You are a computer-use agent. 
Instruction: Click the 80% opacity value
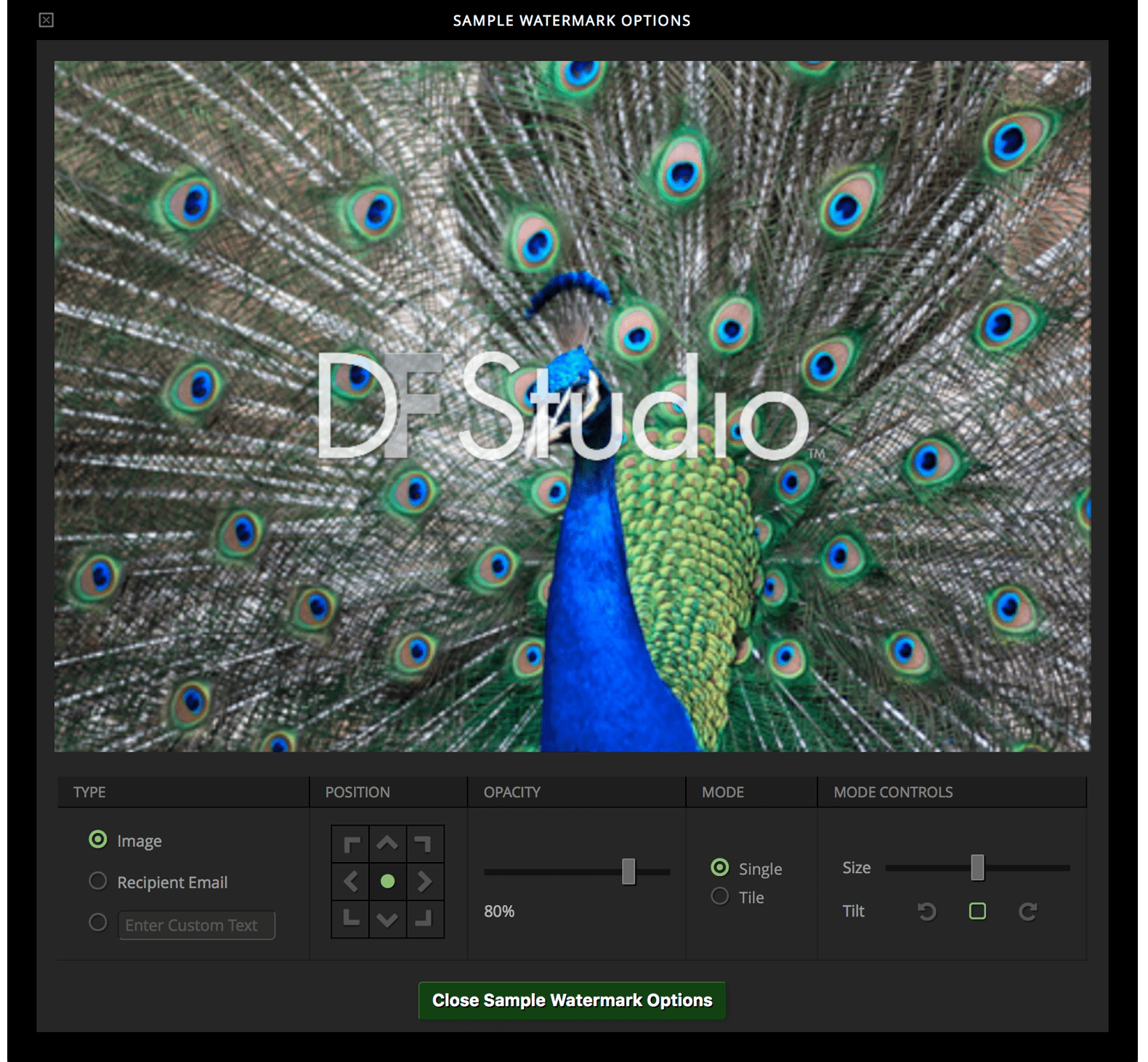[x=499, y=912]
